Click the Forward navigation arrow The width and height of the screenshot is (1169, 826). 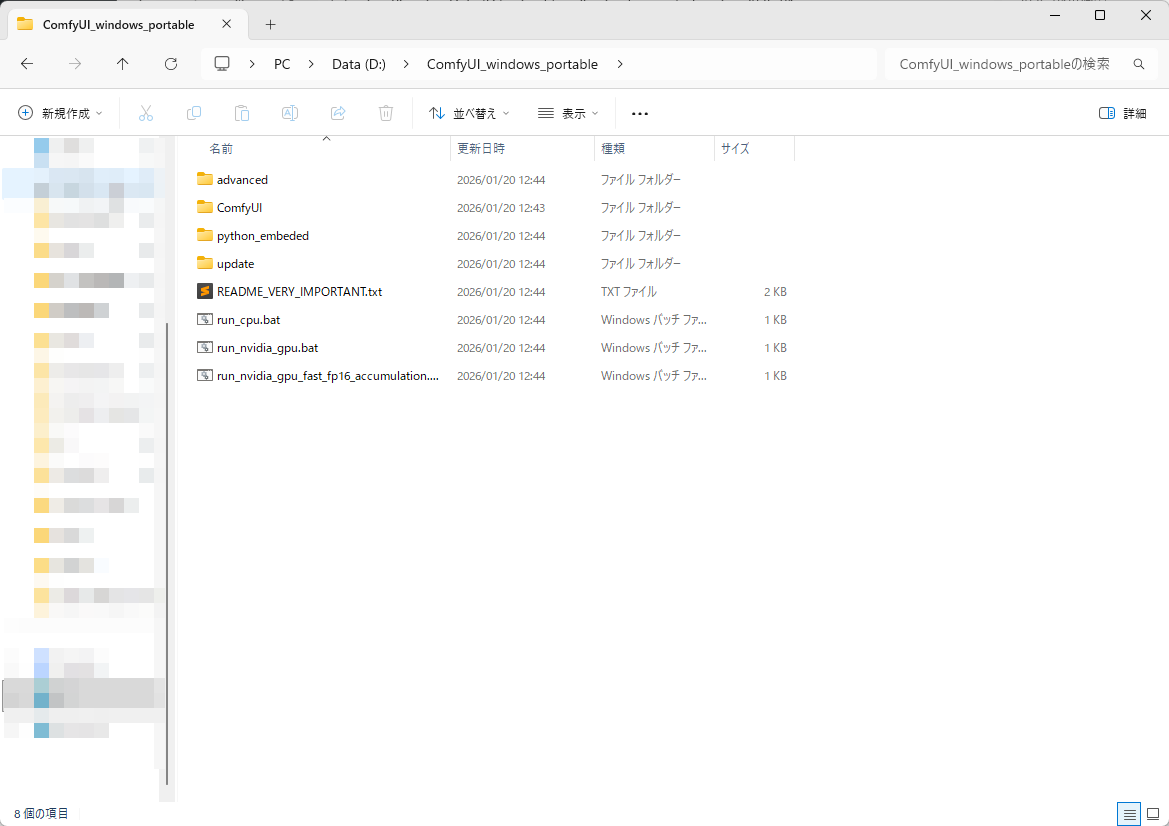pos(75,64)
